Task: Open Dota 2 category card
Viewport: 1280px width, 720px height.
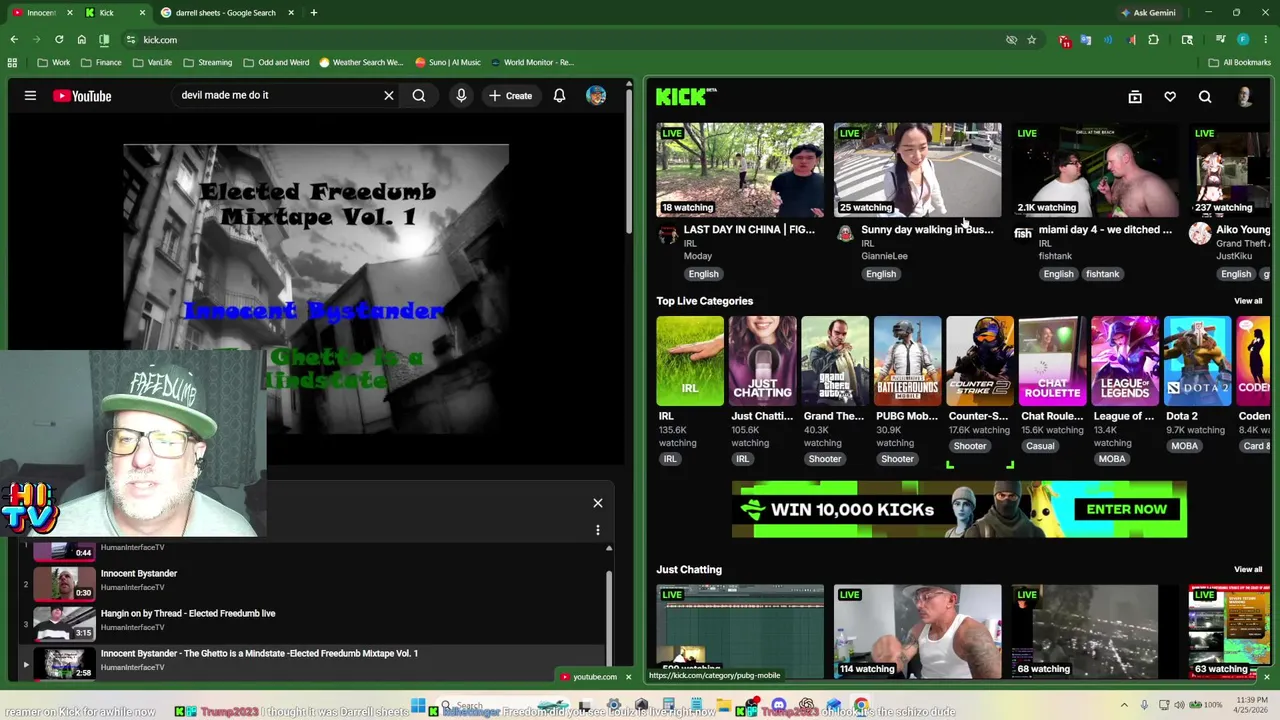Action: point(1197,361)
